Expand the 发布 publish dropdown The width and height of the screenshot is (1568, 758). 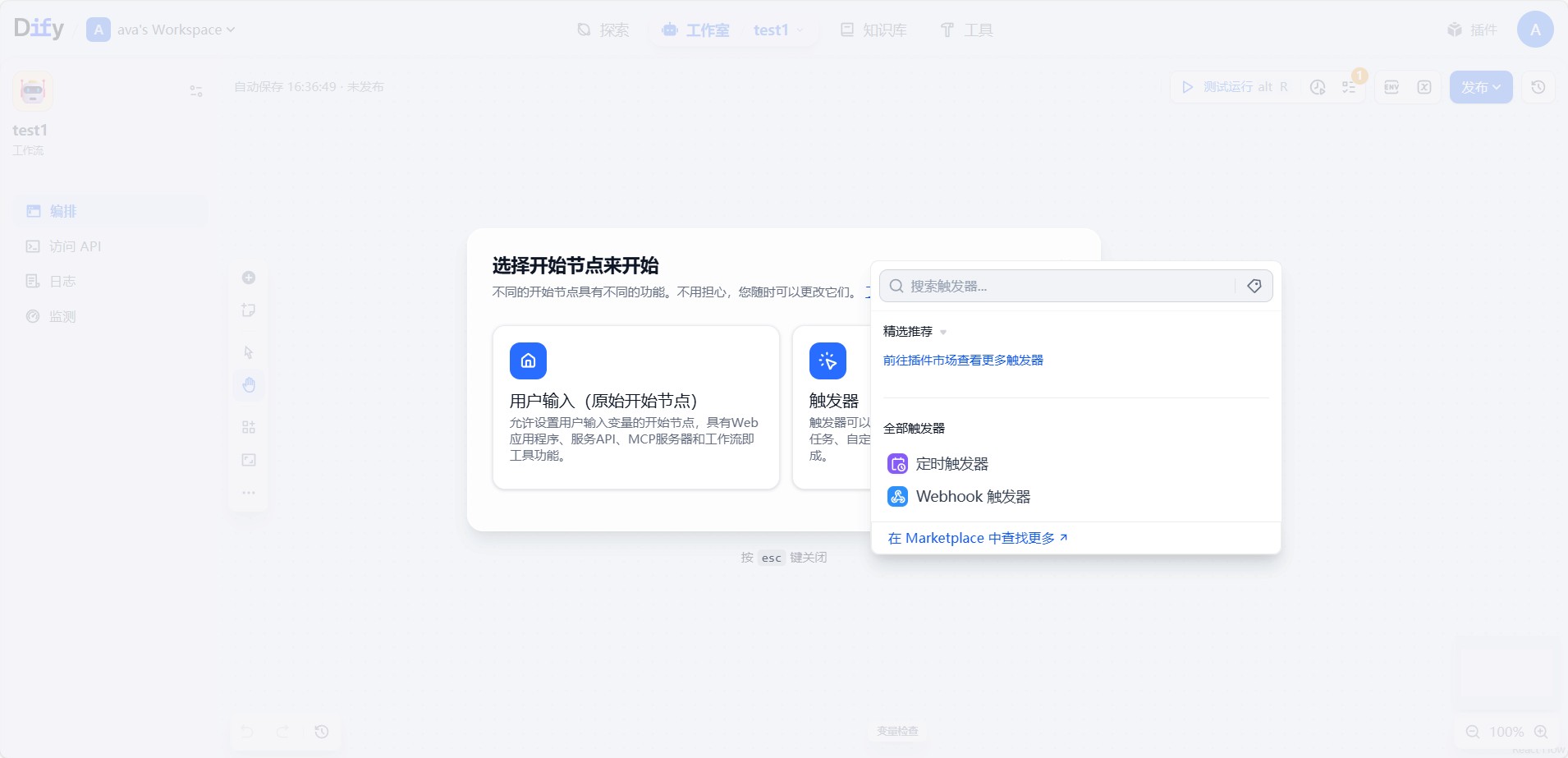point(1481,87)
